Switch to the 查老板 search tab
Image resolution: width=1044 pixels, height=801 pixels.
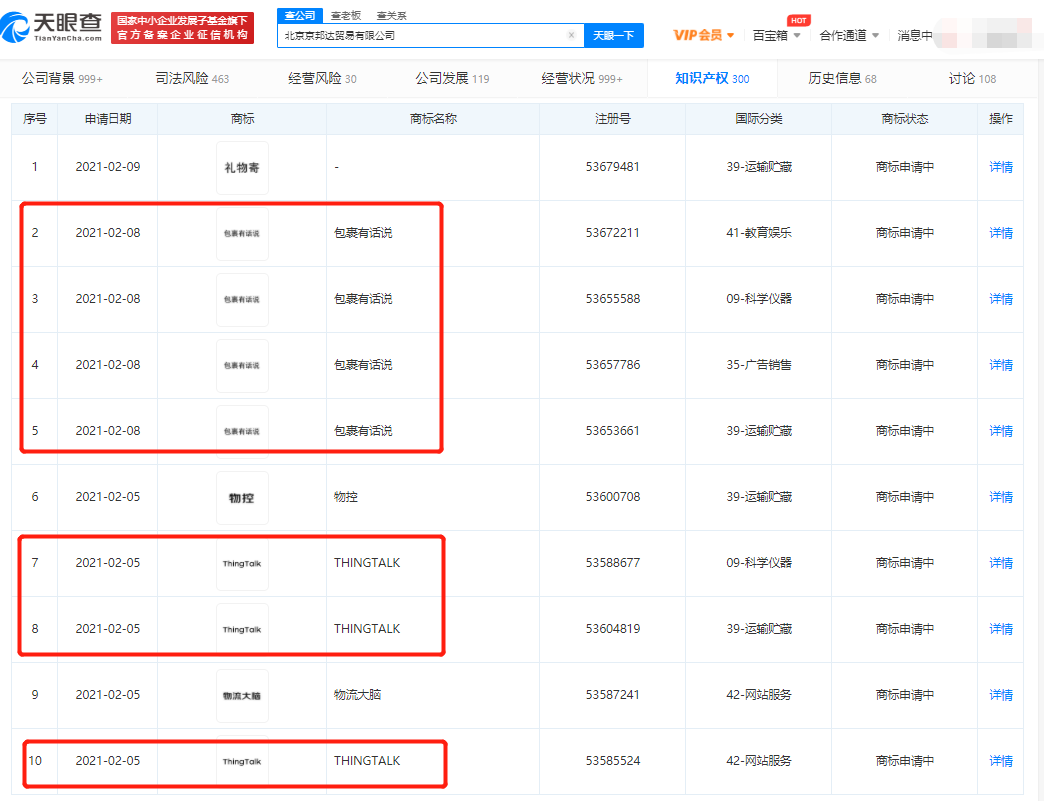[x=347, y=15]
